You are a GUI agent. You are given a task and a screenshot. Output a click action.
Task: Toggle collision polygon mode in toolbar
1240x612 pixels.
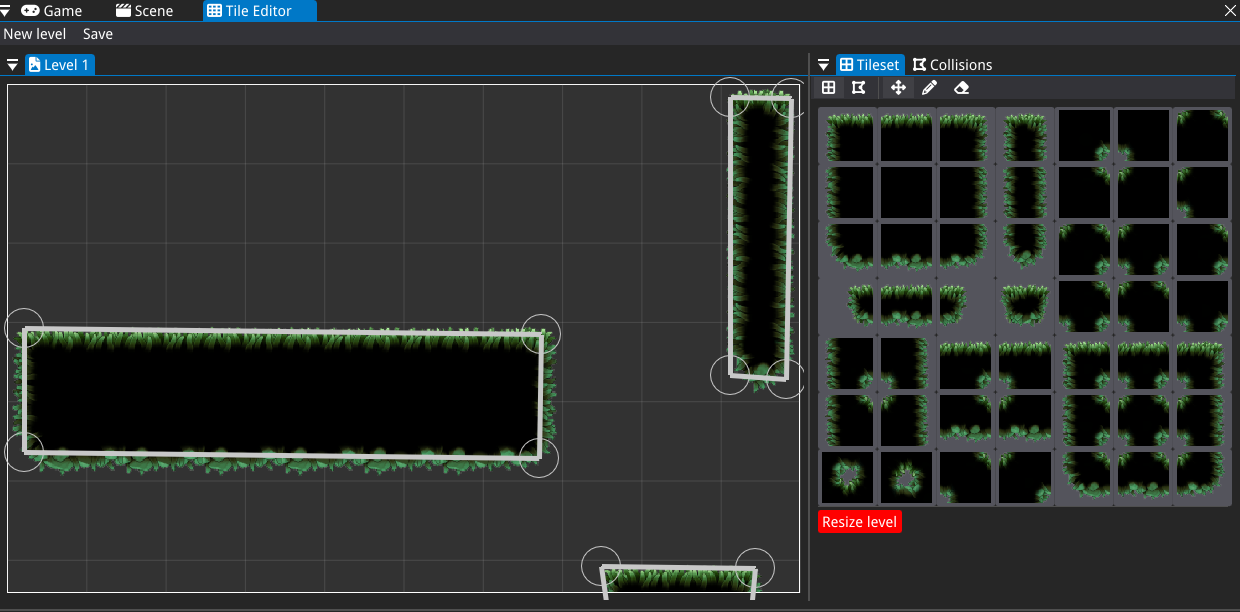(858, 88)
